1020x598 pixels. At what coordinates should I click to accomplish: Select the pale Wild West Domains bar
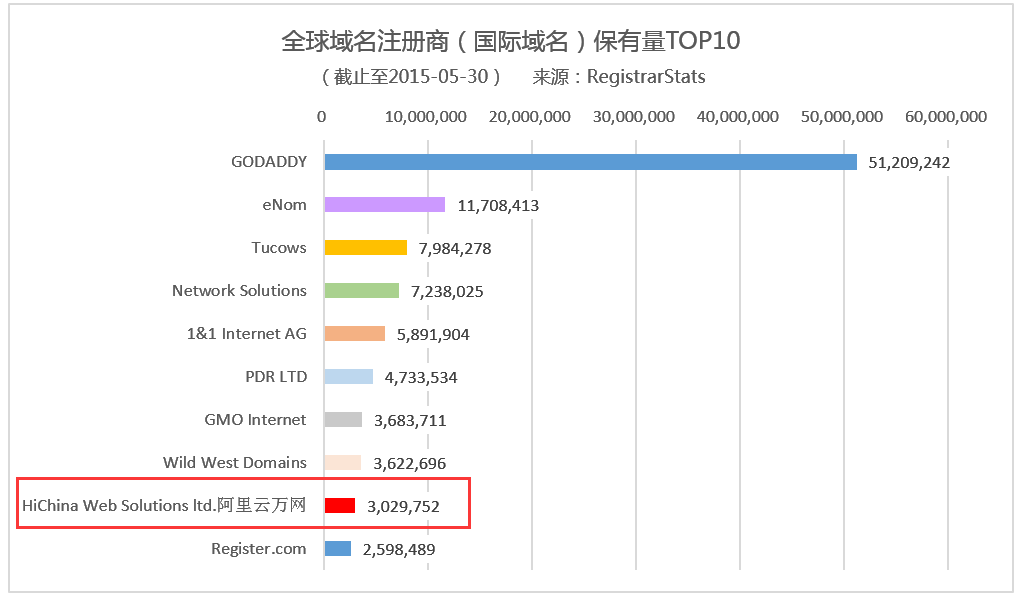[x=343, y=463]
